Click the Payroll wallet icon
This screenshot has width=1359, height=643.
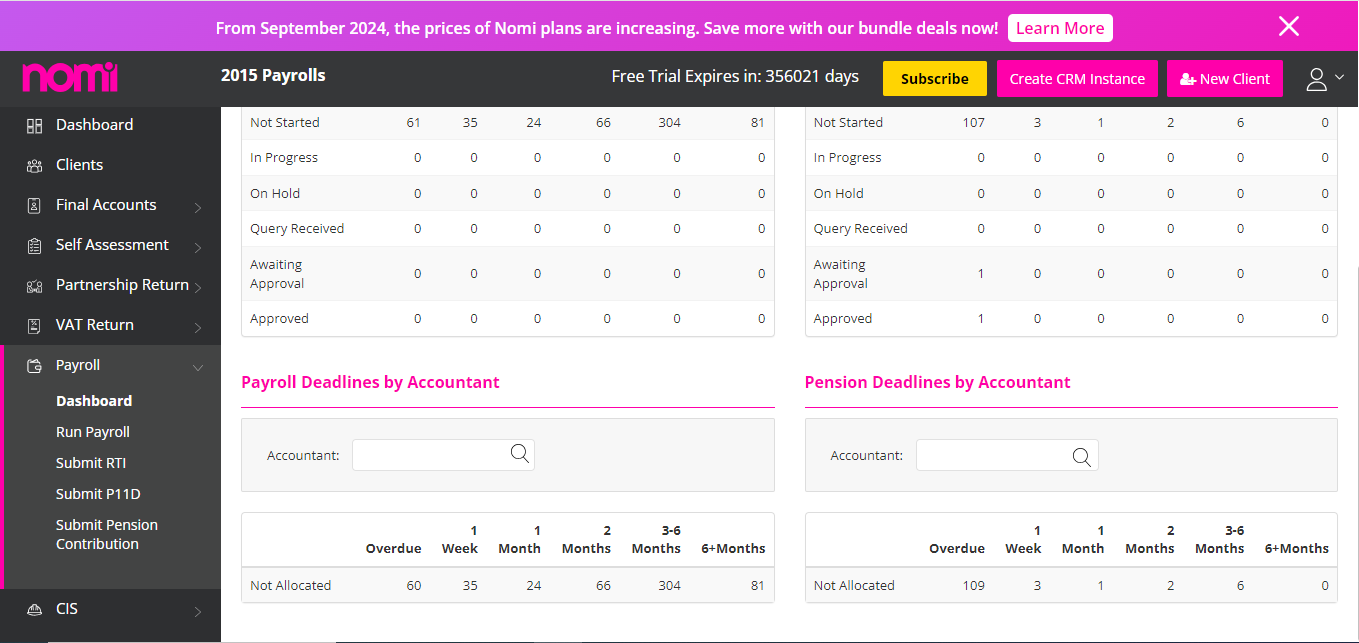tap(34, 366)
